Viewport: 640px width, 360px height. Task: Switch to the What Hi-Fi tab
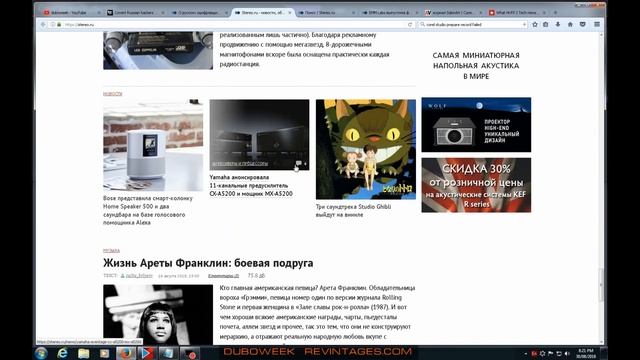(x=517, y=13)
